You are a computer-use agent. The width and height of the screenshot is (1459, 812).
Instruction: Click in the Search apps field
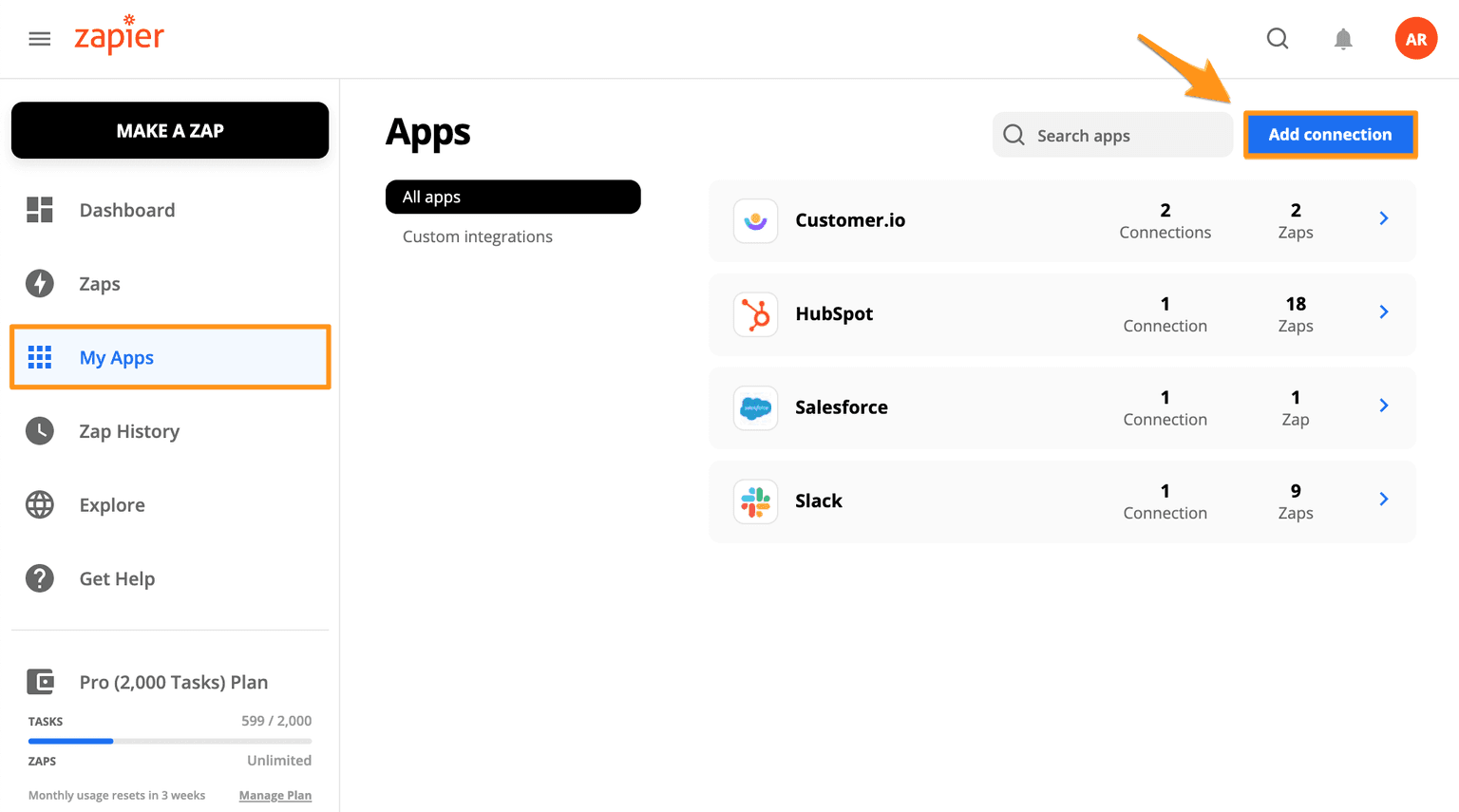[x=1112, y=135]
